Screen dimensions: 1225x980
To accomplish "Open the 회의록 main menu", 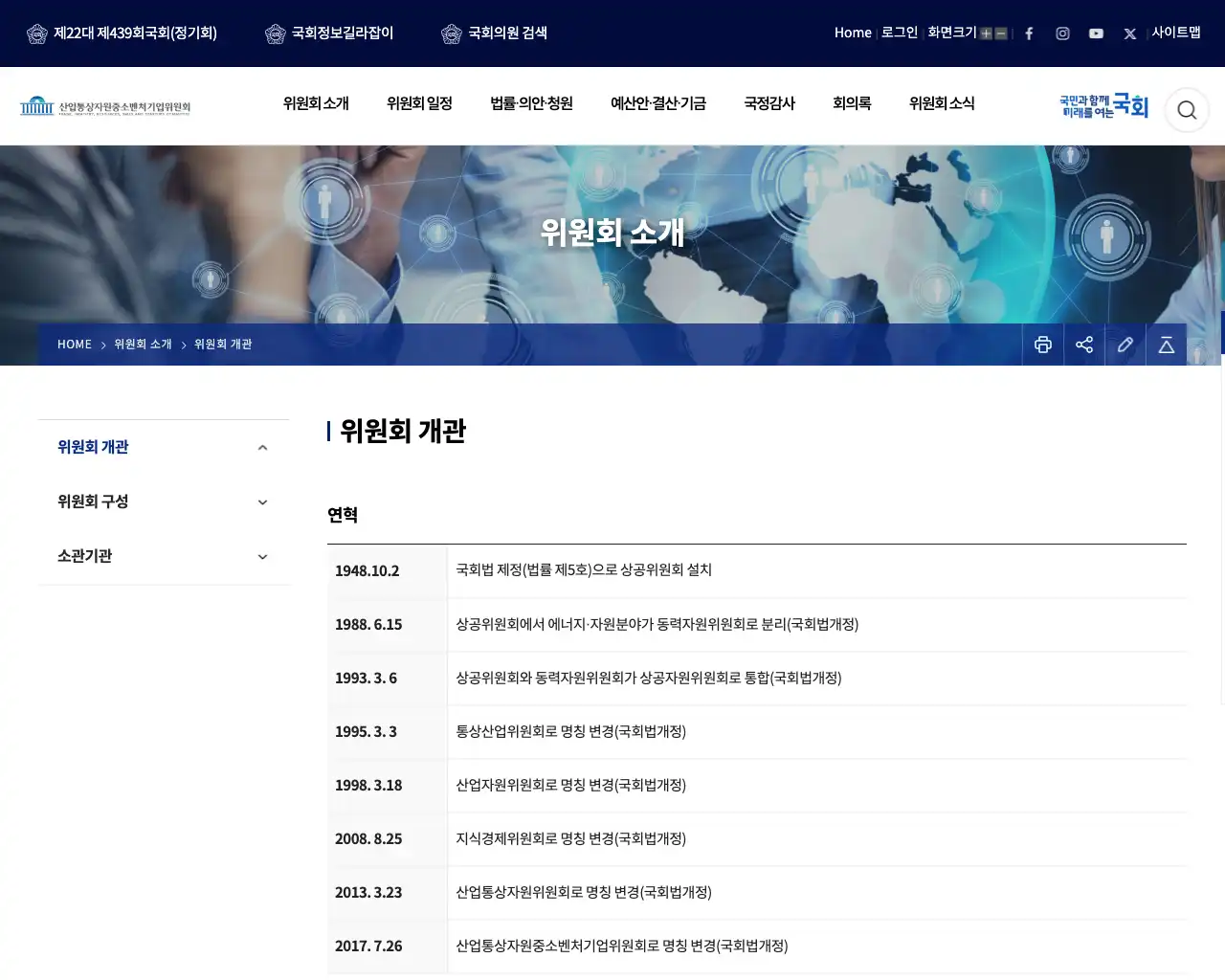I will [x=852, y=103].
